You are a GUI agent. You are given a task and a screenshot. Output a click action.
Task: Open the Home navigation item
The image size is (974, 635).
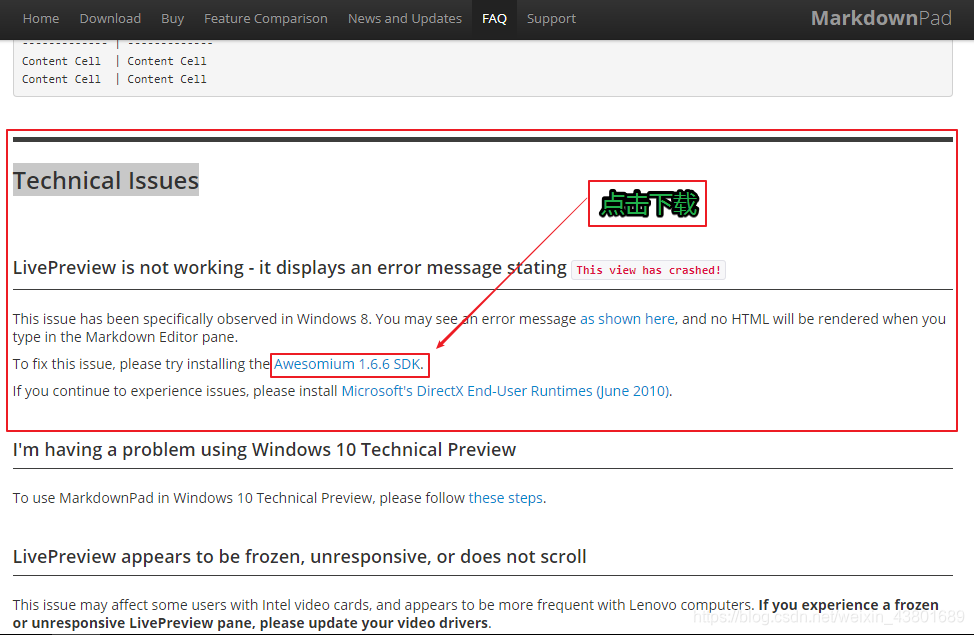[40, 18]
